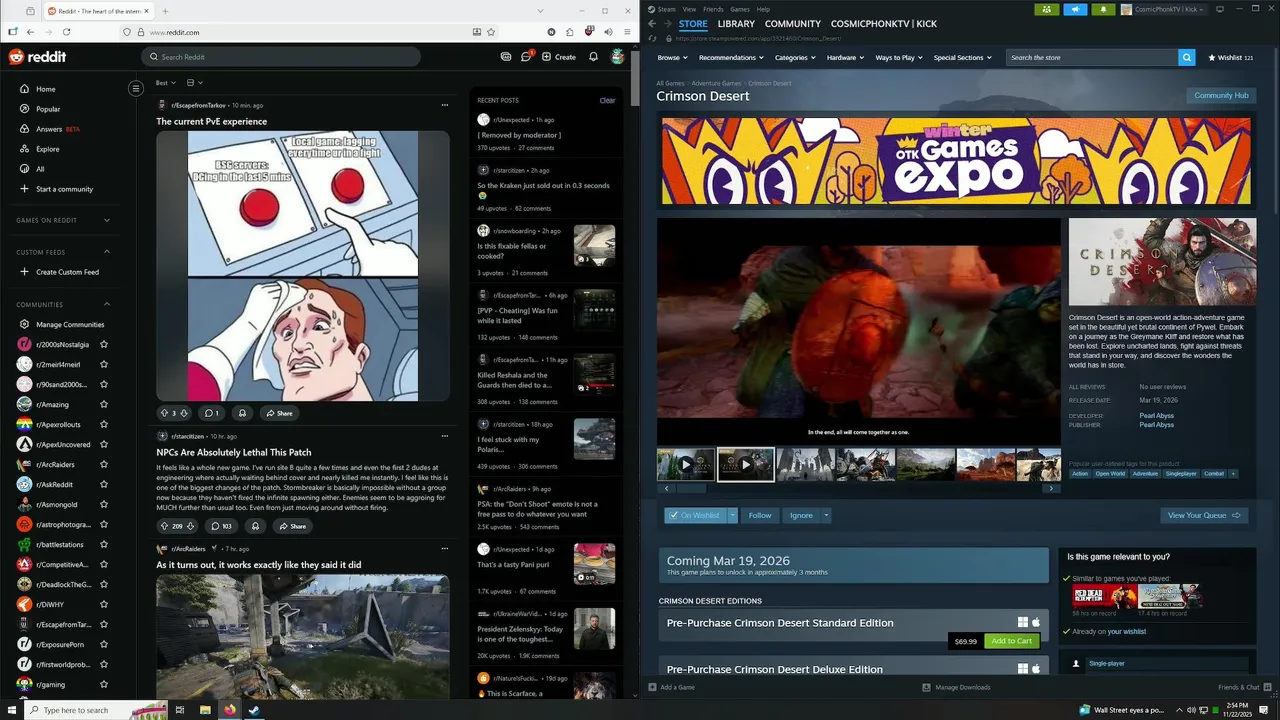Click the Search Reddit field
Viewport: 1280px width, 720px height.
pos(281,57)
